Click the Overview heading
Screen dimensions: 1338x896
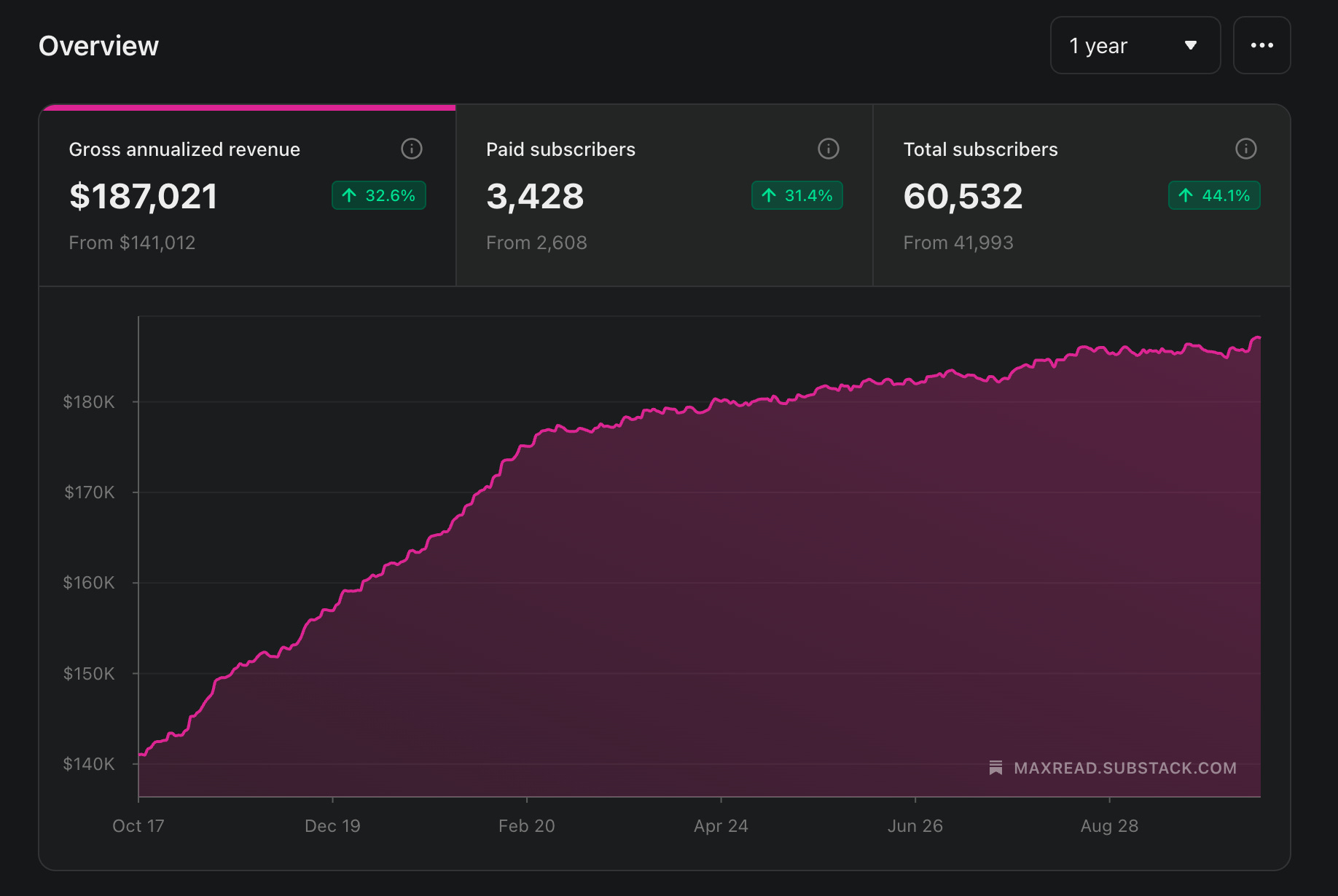click(x=98, y=46)
